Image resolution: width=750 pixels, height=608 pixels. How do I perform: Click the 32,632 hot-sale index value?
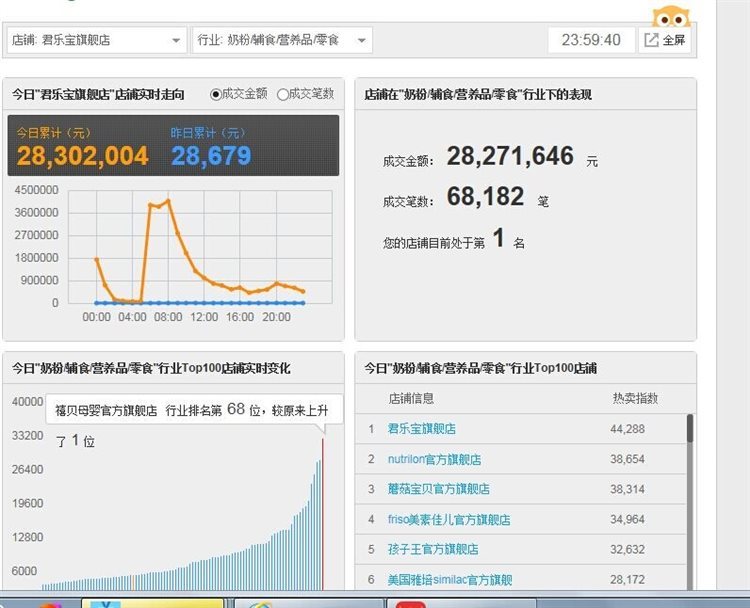pyautogui.click(x=627, y=550)
